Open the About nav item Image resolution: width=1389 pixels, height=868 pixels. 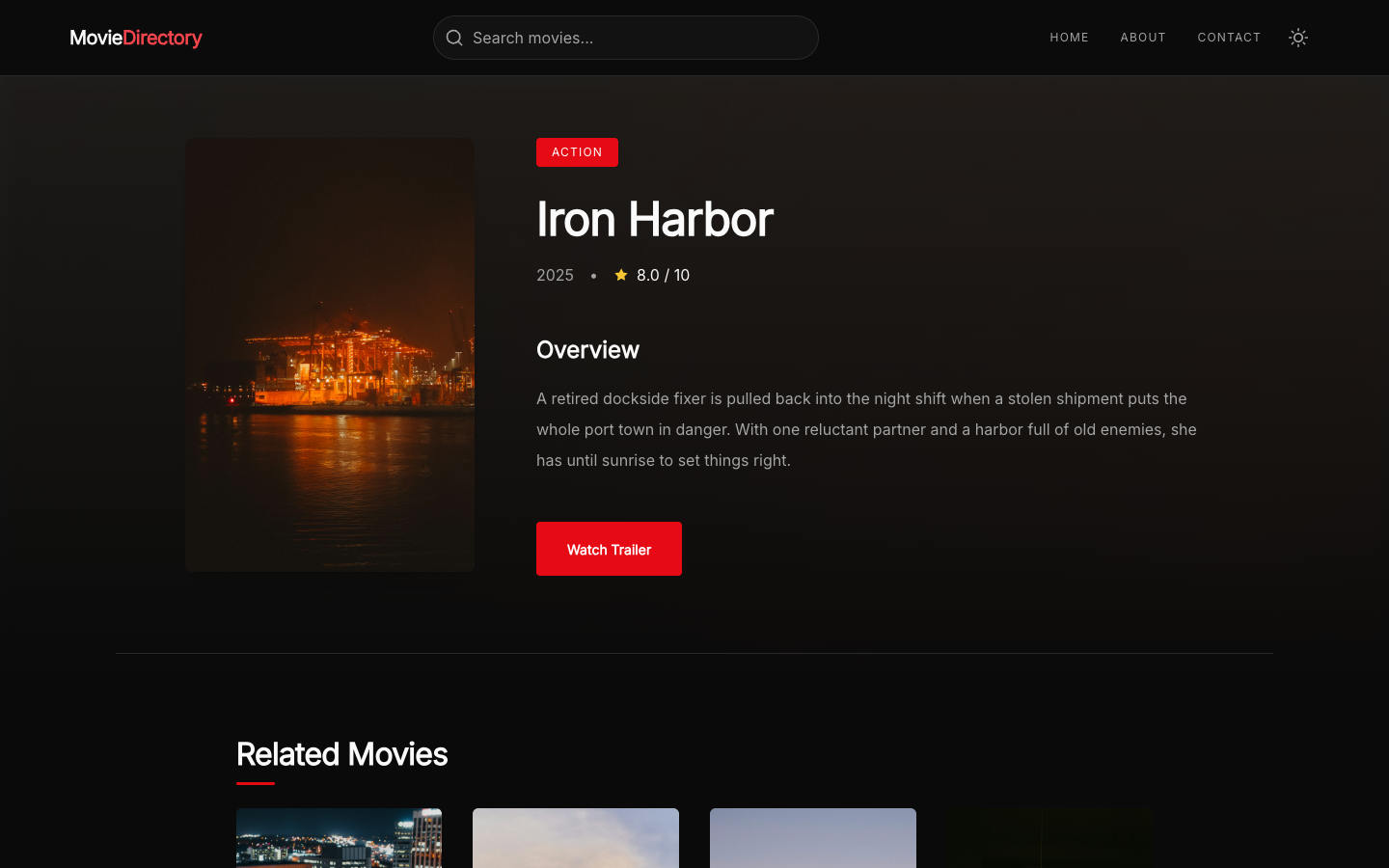1143,38
